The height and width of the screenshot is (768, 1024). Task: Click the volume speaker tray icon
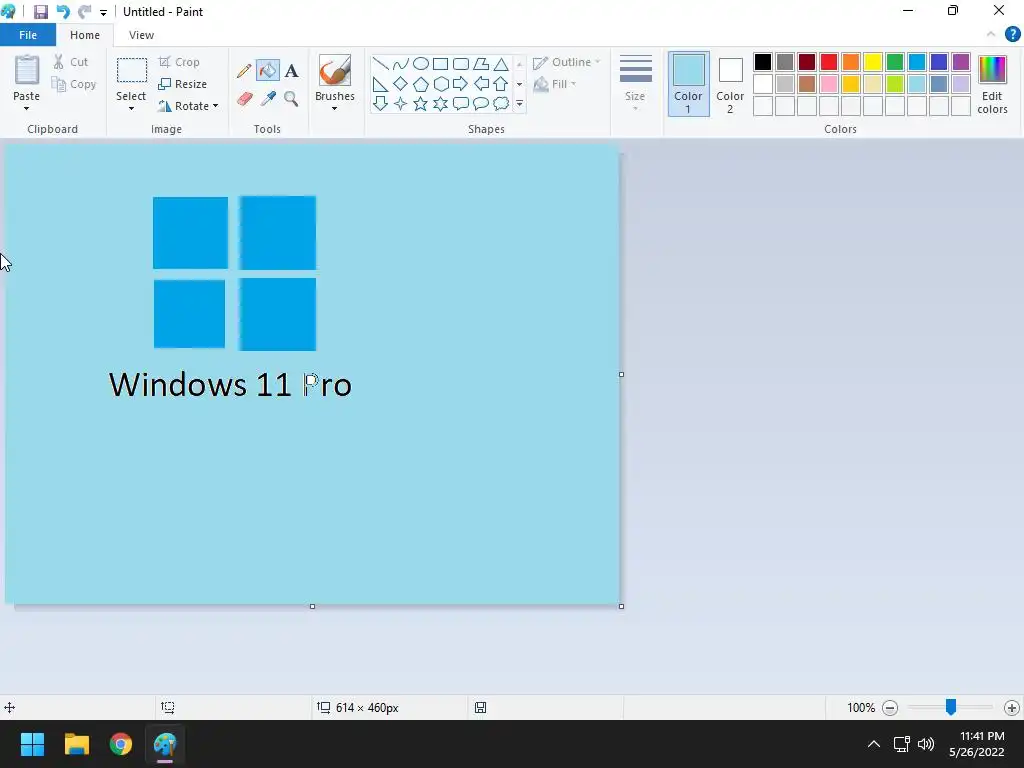(x=926, y=744)
